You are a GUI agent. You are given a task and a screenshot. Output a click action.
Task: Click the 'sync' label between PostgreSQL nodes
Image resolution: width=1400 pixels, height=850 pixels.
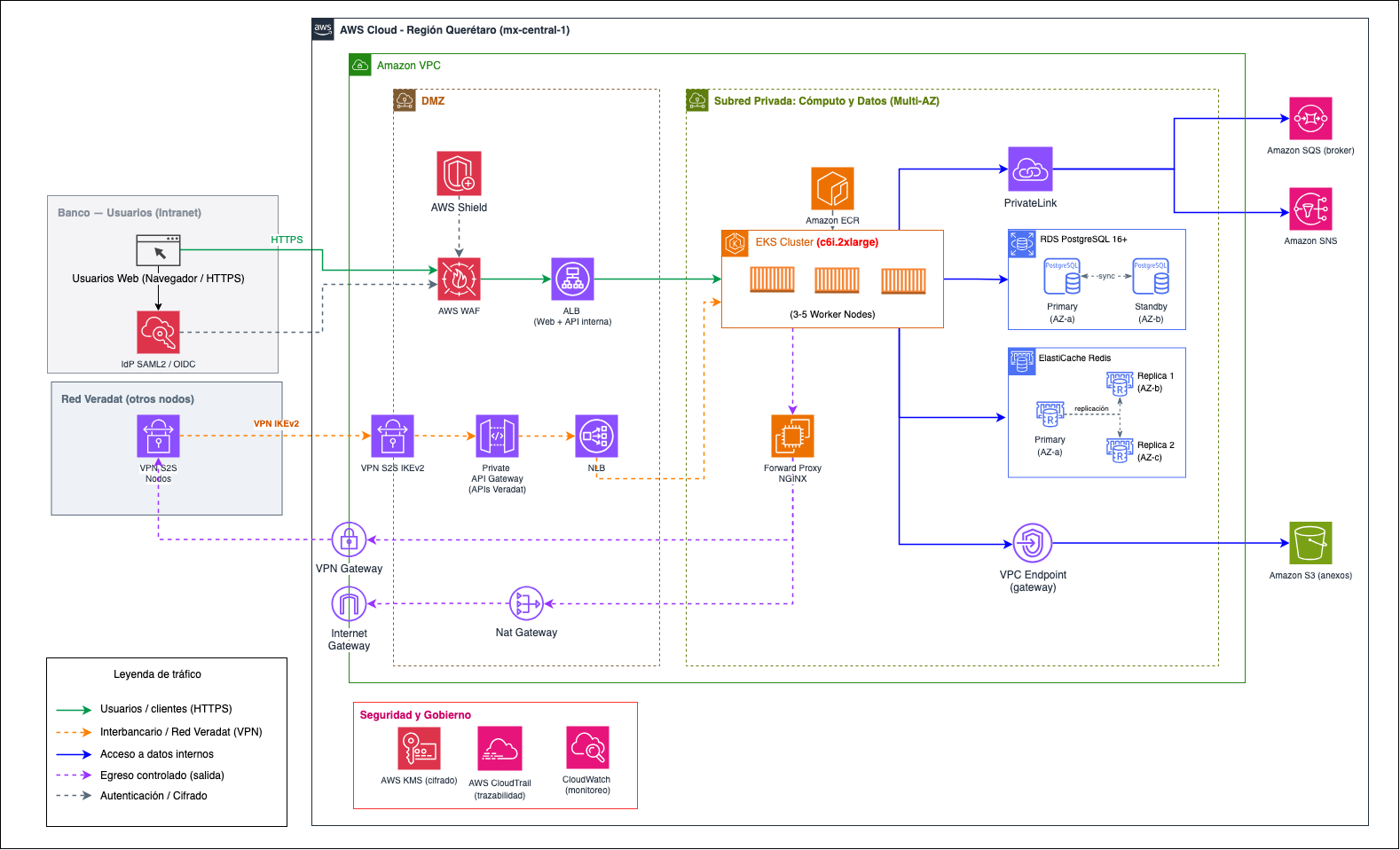coord(1106,276)
